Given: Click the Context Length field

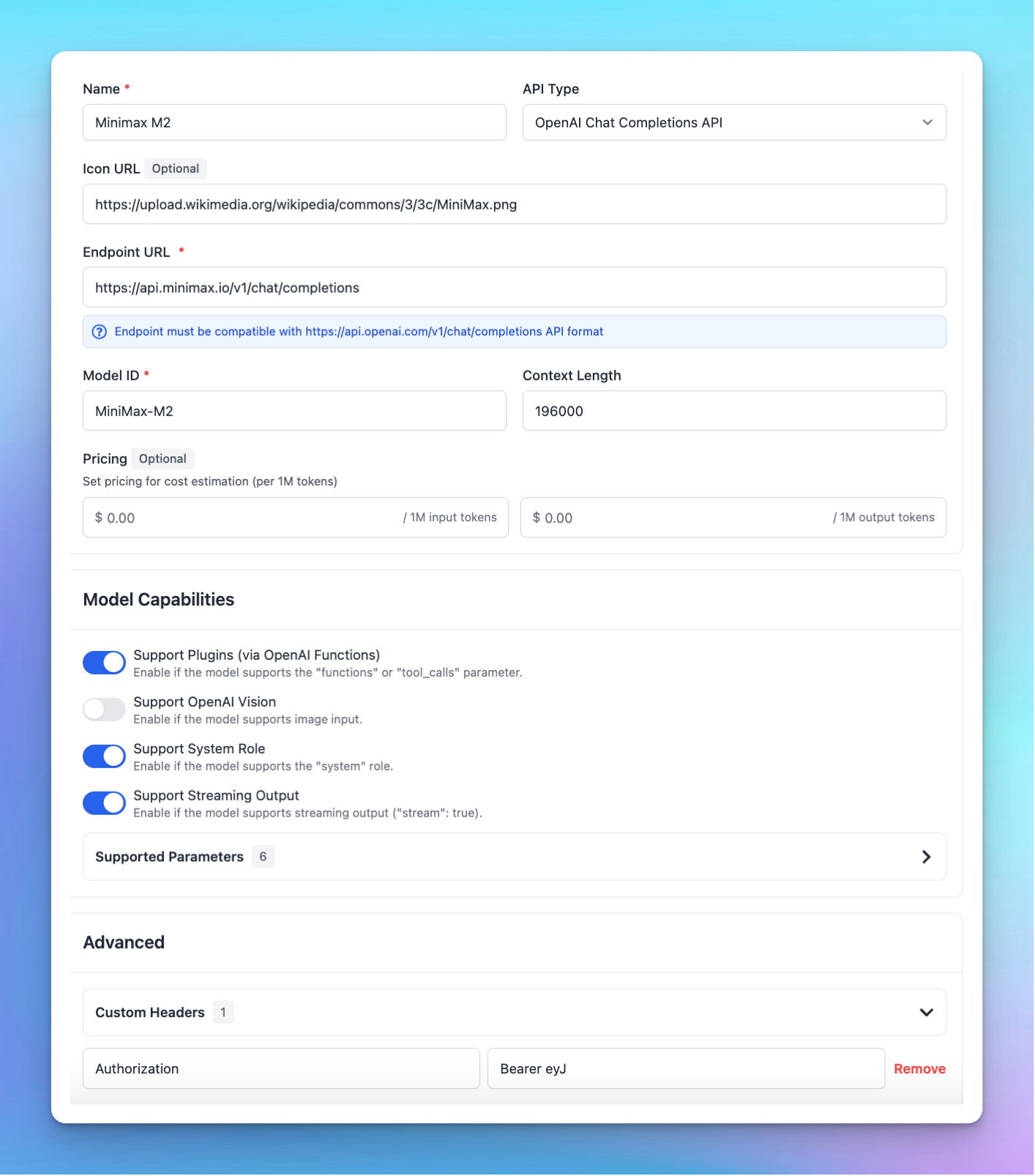Looking at the screenshot, I should point(734,411).
